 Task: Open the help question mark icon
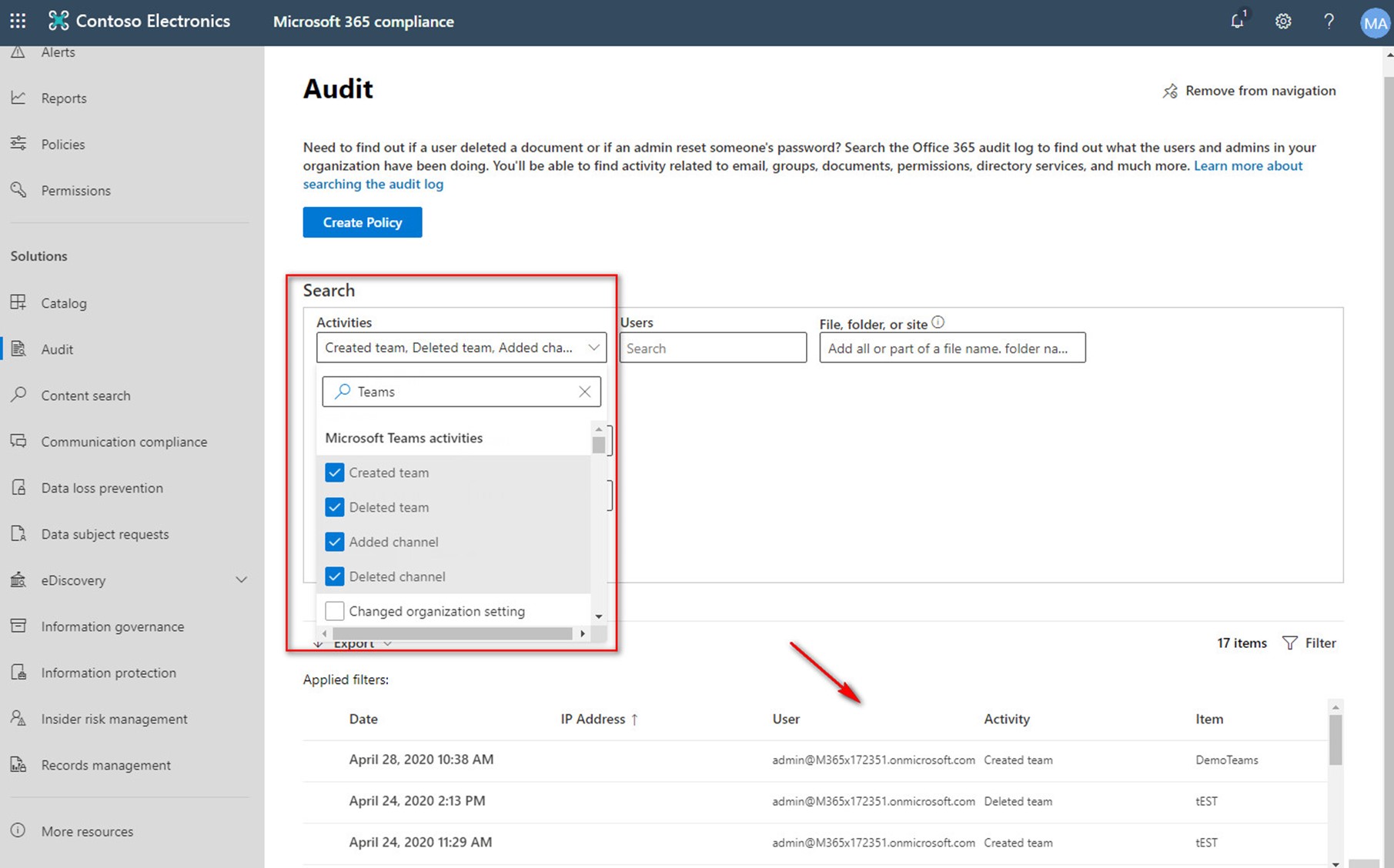pyautogui.click(x=1329, y=21)
